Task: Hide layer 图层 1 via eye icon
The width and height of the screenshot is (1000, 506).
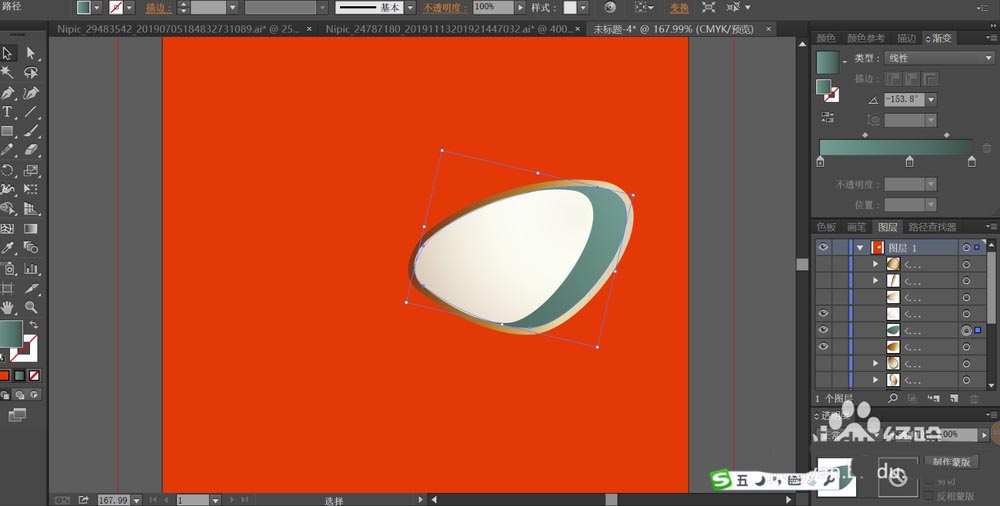Action: point(824,247)
